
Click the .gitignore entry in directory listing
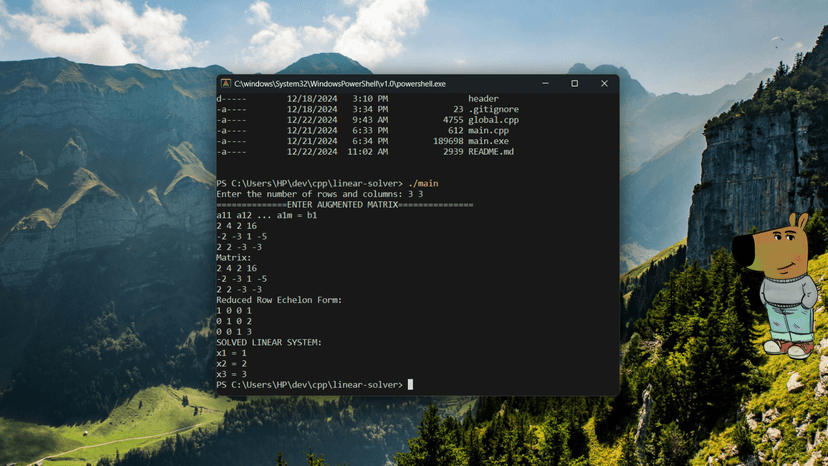pyautogui.click(x=493, y=110)
